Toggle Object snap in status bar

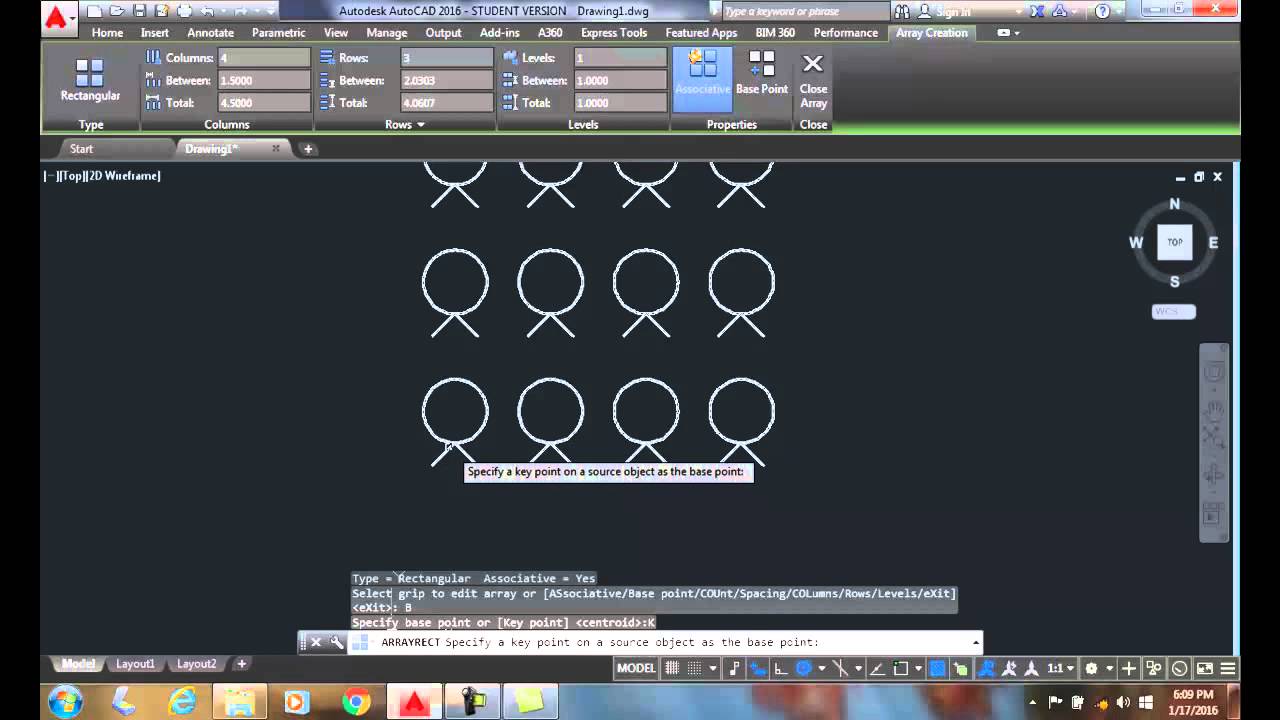point(901,669)
